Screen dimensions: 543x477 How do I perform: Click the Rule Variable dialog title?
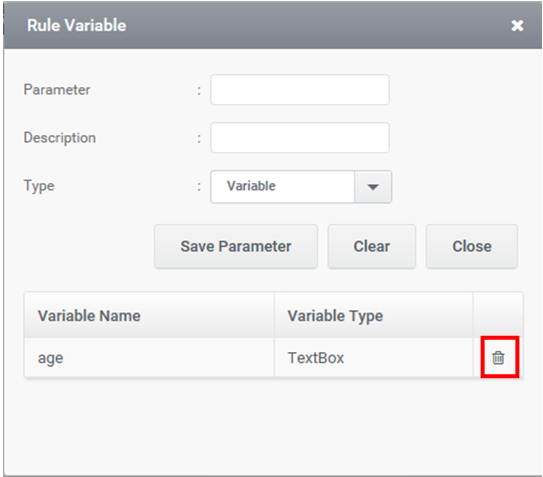[77, 25]
